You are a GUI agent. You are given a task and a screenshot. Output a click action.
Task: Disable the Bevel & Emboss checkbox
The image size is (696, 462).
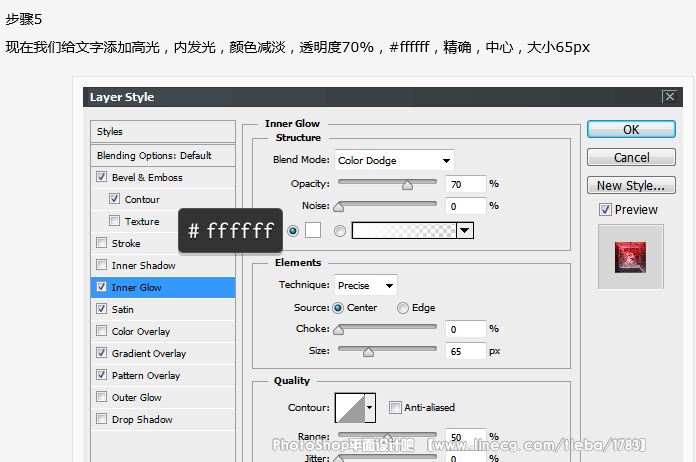click(x=101, y=177)
